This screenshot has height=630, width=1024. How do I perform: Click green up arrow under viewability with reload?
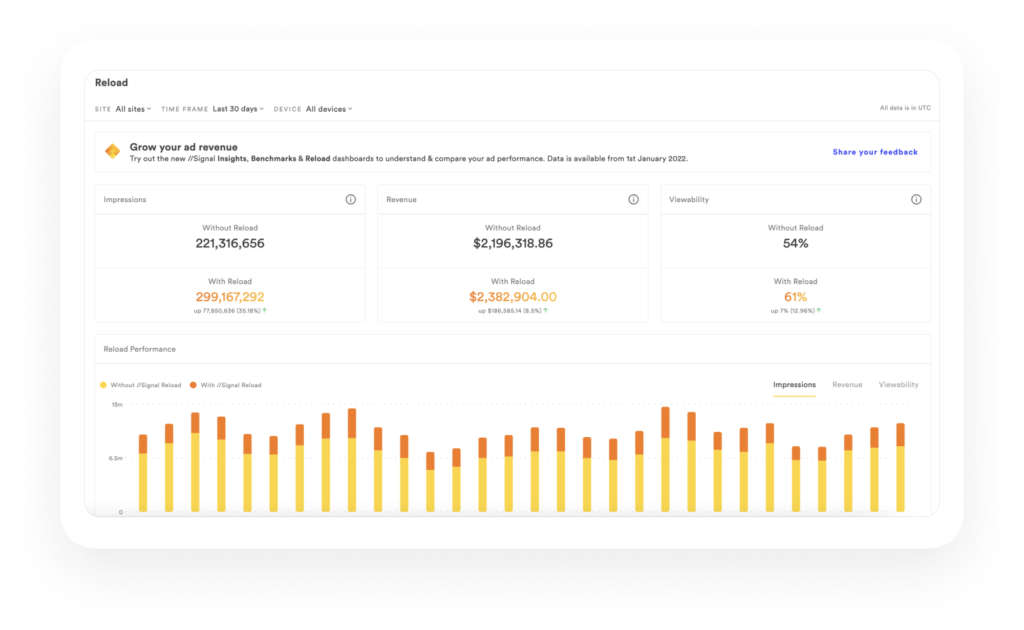(818, 311)
